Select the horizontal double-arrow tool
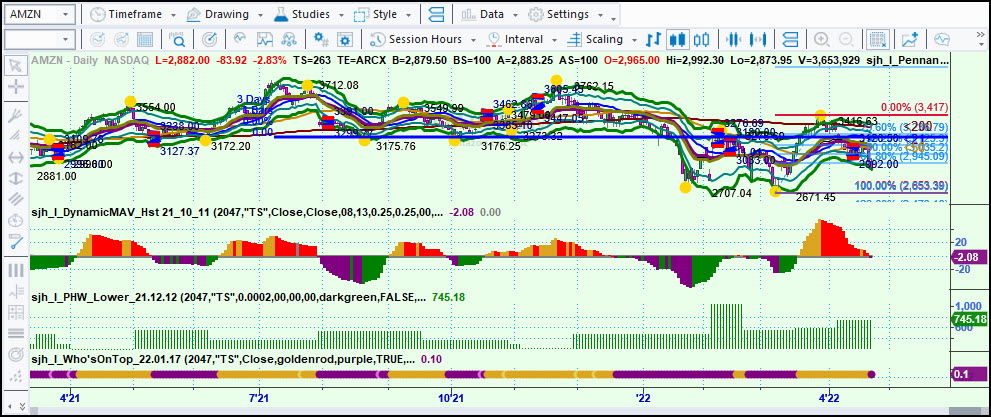Screen dimensions: 991x417 15,157
